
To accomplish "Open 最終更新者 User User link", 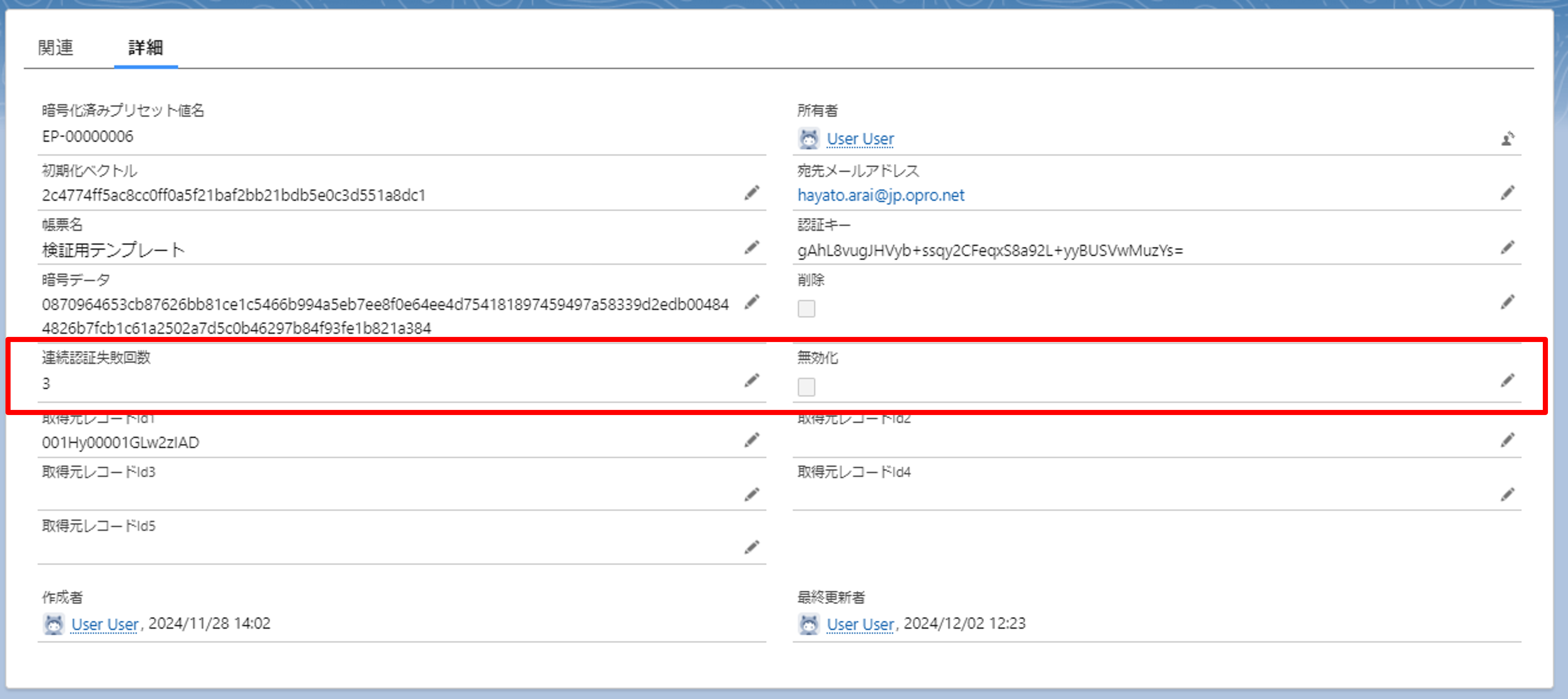I will (860, 624).
